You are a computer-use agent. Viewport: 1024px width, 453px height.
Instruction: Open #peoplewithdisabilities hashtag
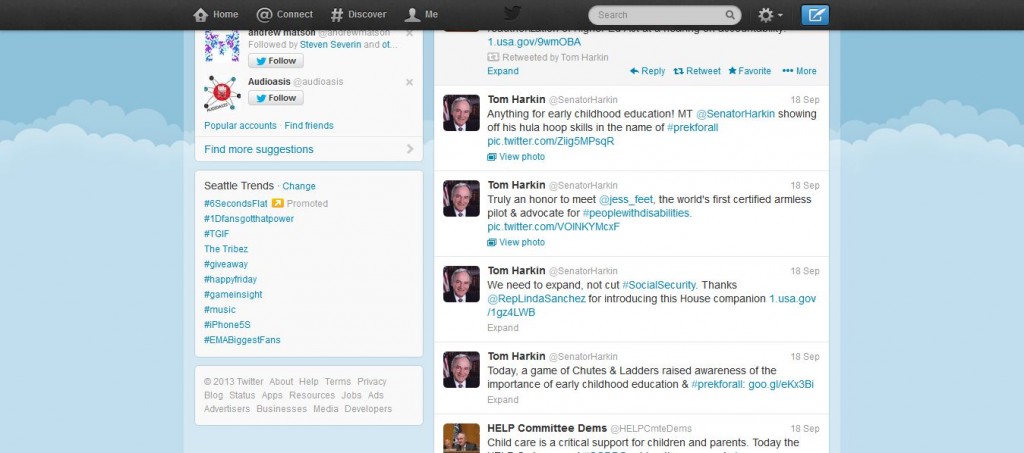click(x=636, y=213)
